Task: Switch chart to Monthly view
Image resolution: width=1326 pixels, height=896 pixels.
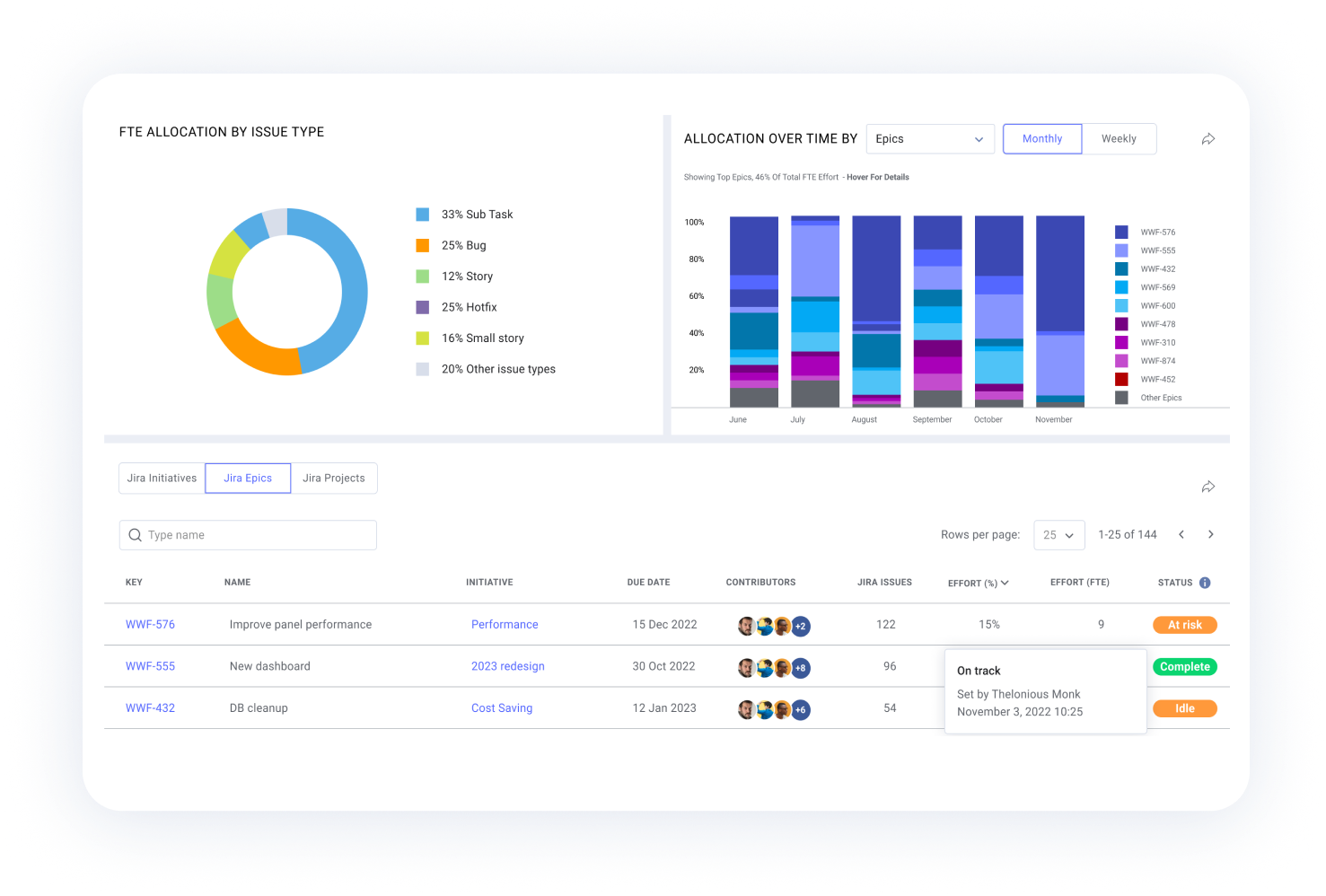Action: pos(1041,139)
